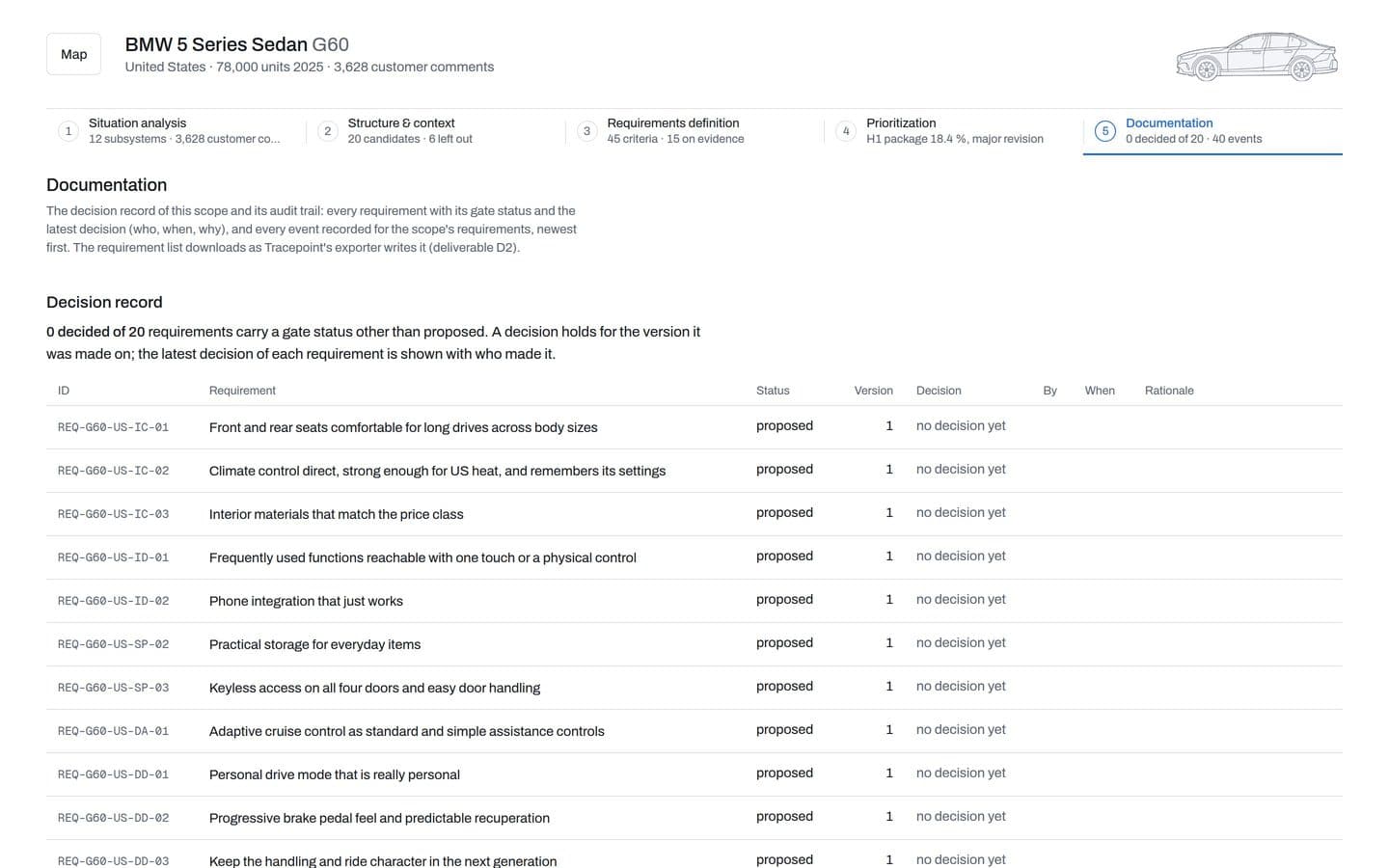The width and height of the screenshot is (1389, 868).
Task: Select requirement ID REQ-G60-US-SP-03
Action: pos(113,688)
